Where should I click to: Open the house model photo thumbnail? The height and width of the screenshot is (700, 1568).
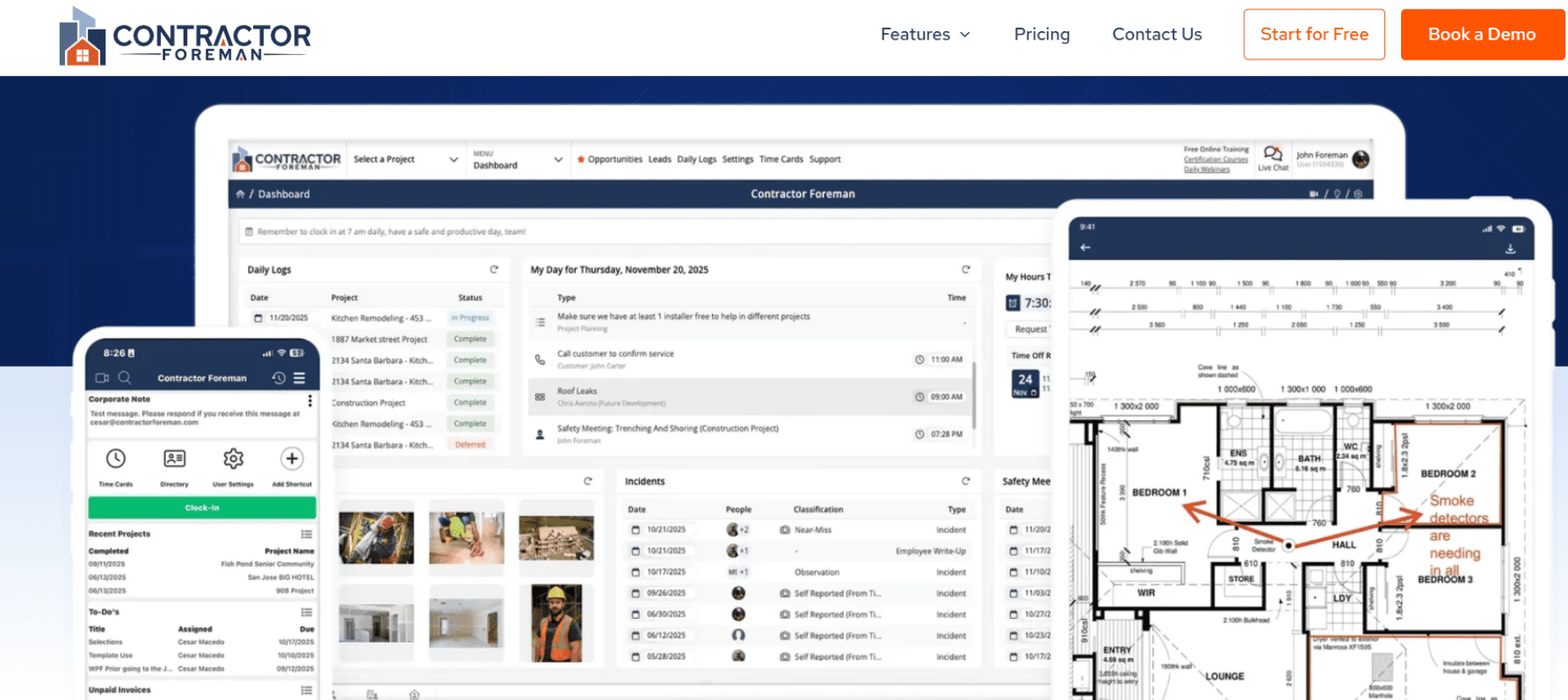pyautogui.click(x=556, y=538)
